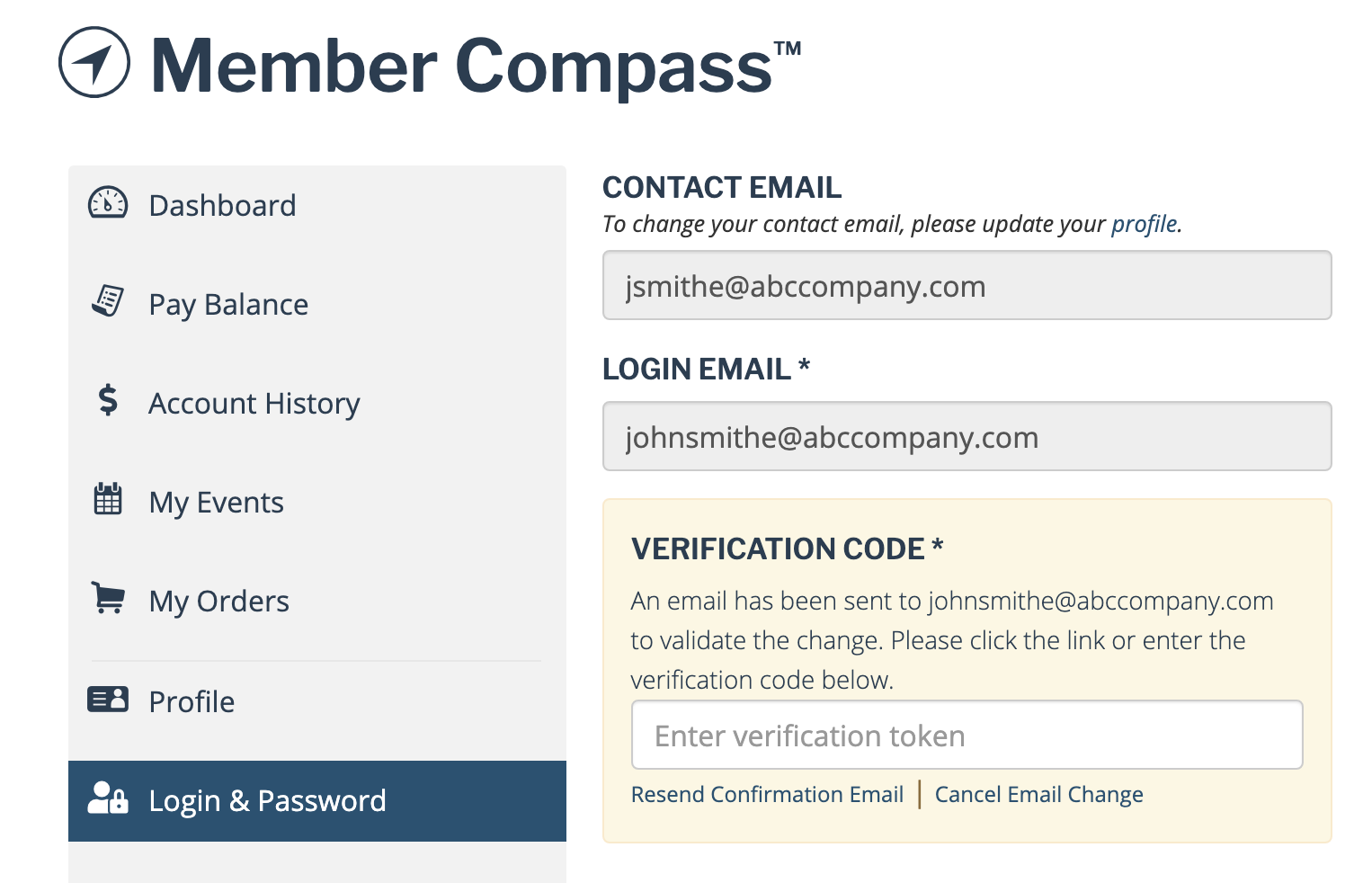Viewport: 1372px width, 883px height.
Task: Click the My Orders shopping cart icon
Action: (108, 598)
